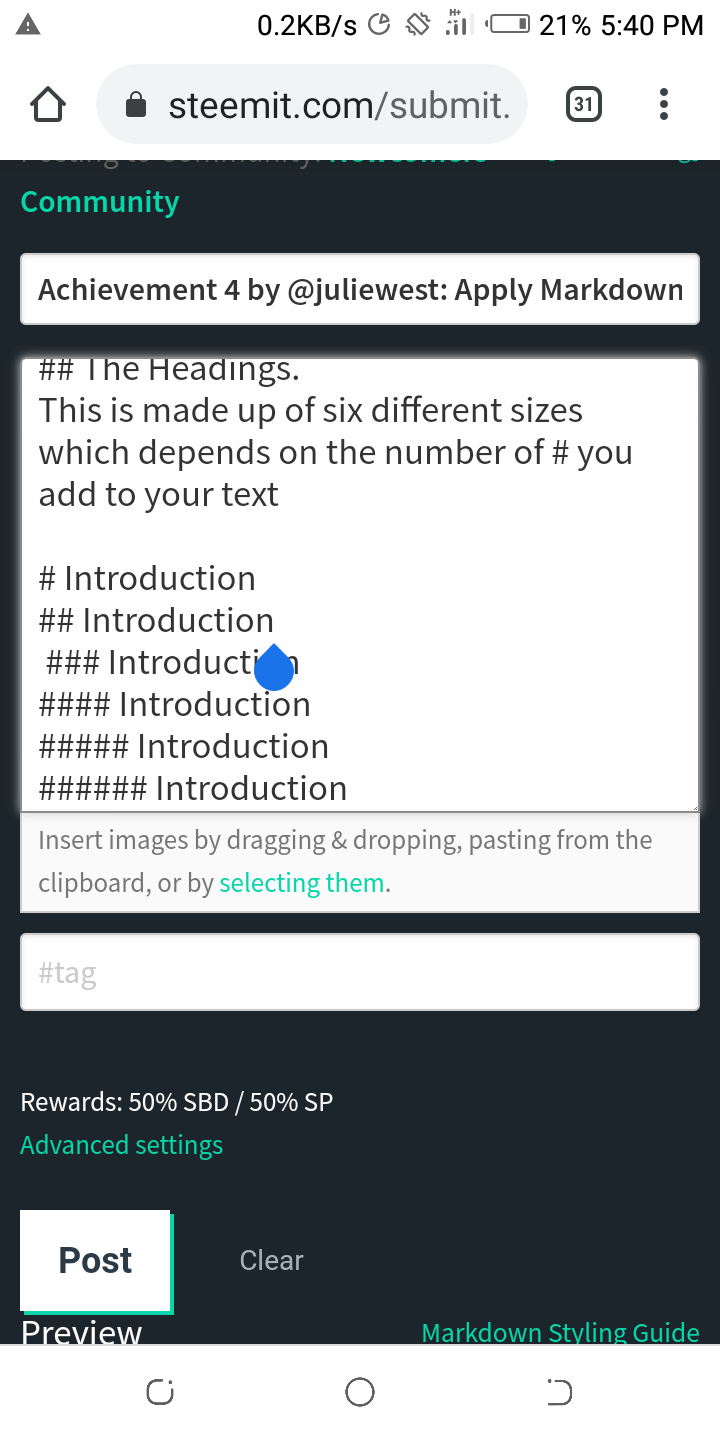Click the 'selecting them' image upload link
Screen dimensions: 720x1440
(302, 883)
